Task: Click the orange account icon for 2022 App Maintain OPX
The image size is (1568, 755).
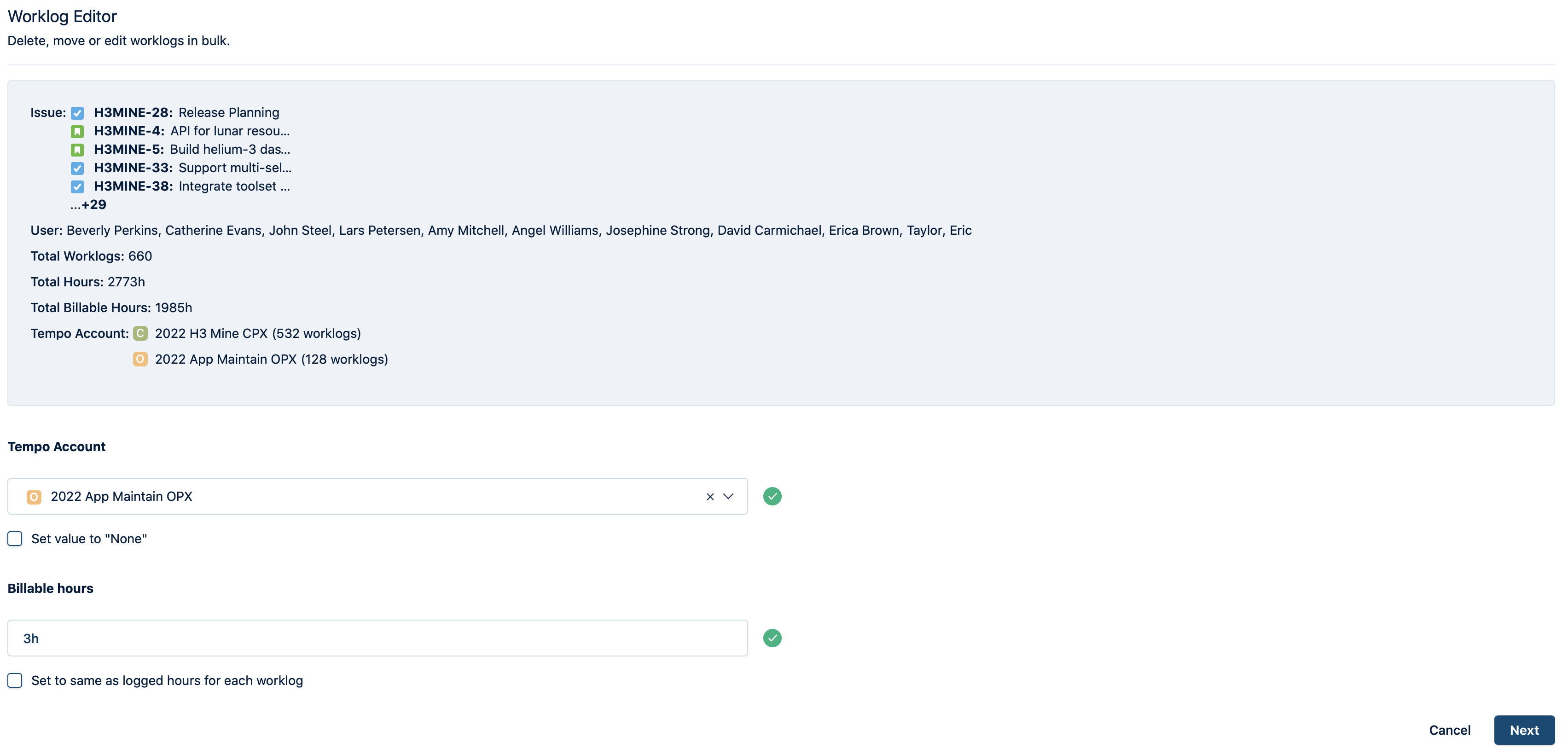Action: coord(140,359)
